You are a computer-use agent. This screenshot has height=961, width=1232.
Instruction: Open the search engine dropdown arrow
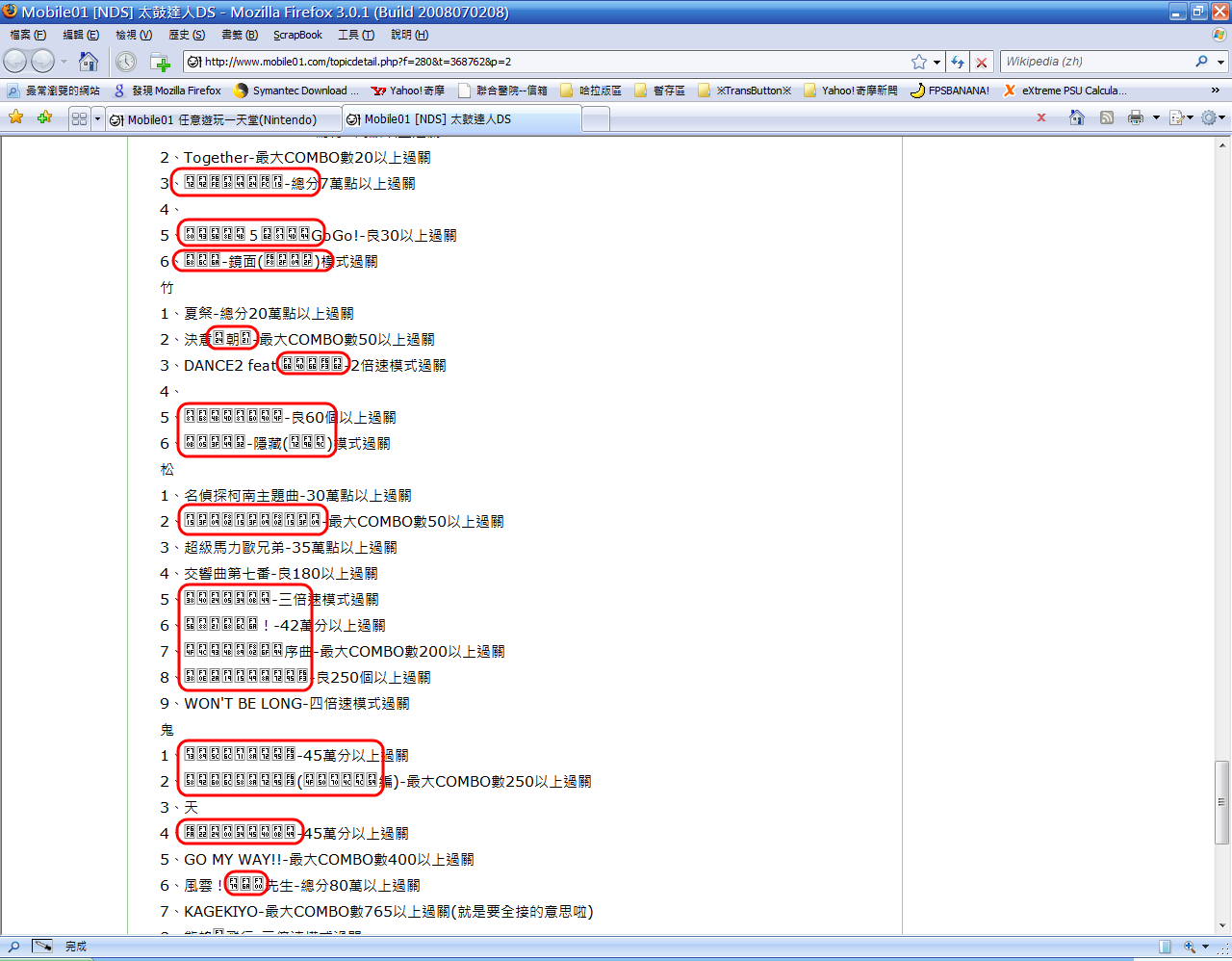coord(1220,63)
